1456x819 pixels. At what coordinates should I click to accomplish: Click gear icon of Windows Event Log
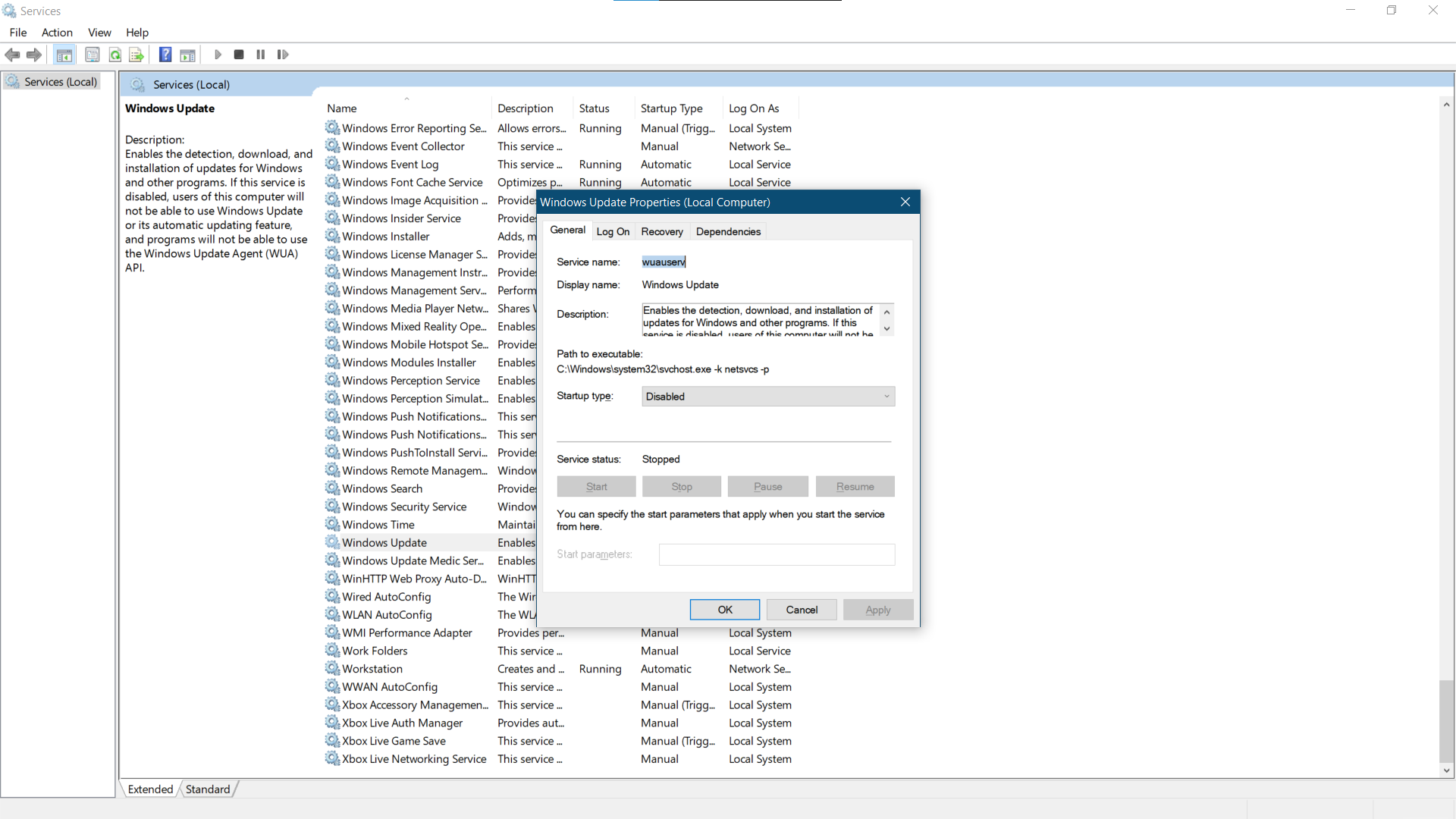click(x=332, y=164)
